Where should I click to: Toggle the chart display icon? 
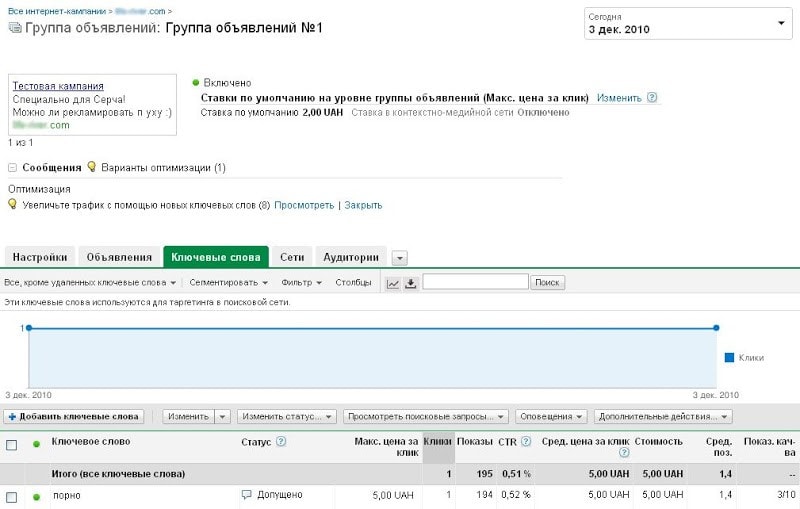point(393,283)
